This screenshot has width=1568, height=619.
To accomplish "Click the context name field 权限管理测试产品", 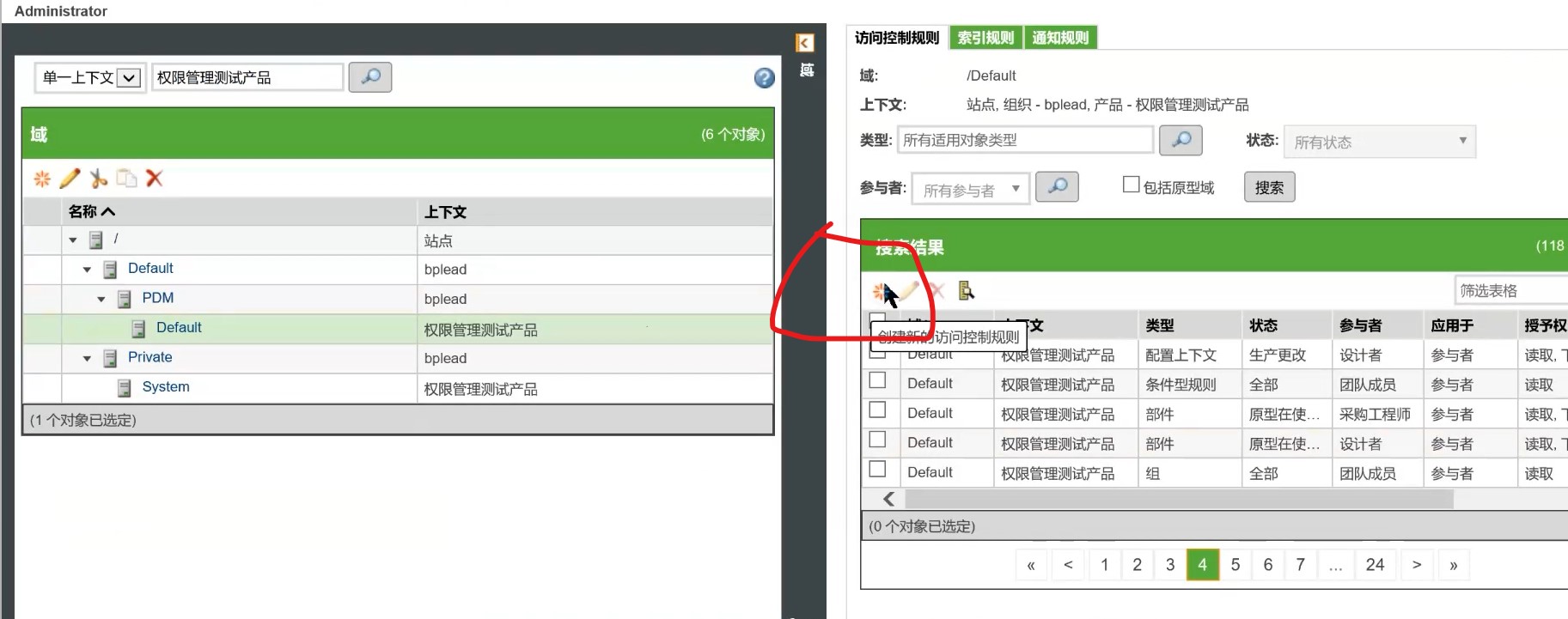I will coord(247,78).
